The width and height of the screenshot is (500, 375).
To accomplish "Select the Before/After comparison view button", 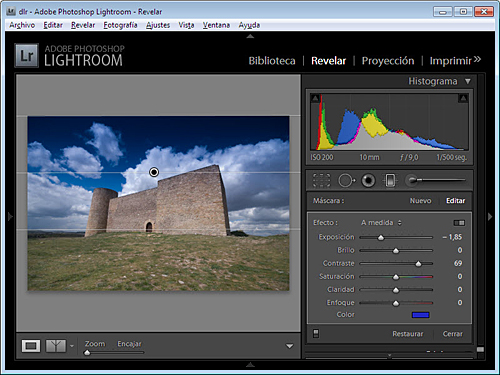I will coord(56,346).
